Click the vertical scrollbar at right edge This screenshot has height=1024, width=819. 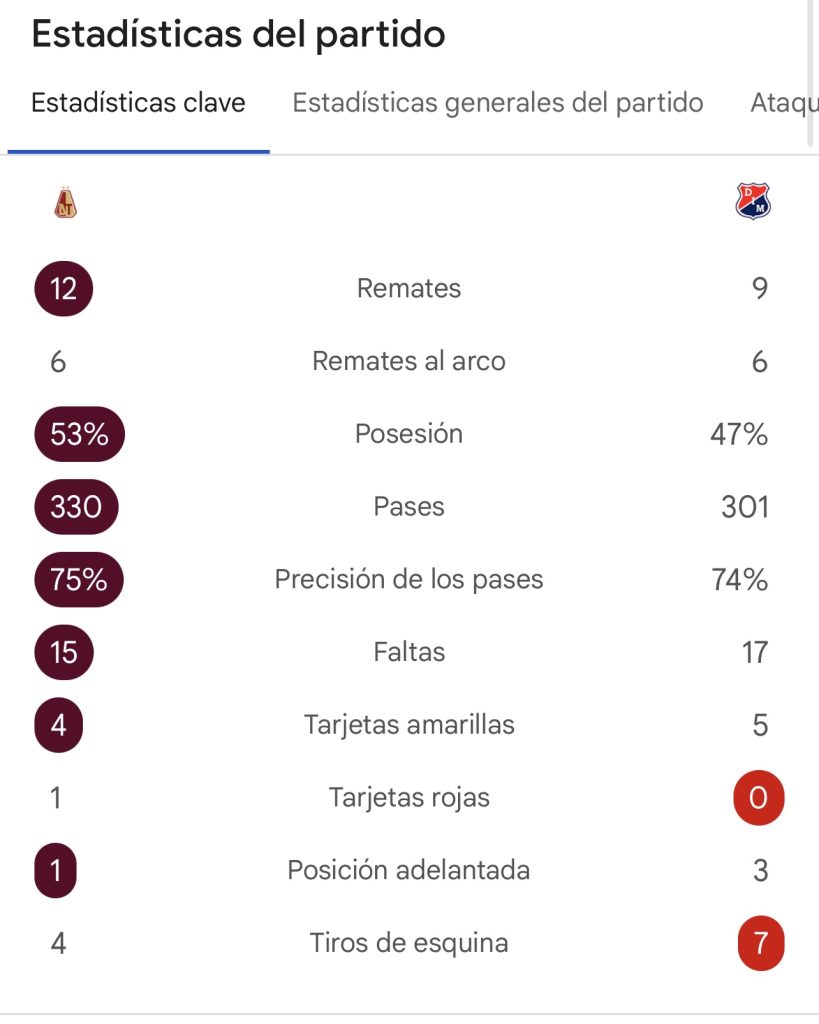point(810,72)
